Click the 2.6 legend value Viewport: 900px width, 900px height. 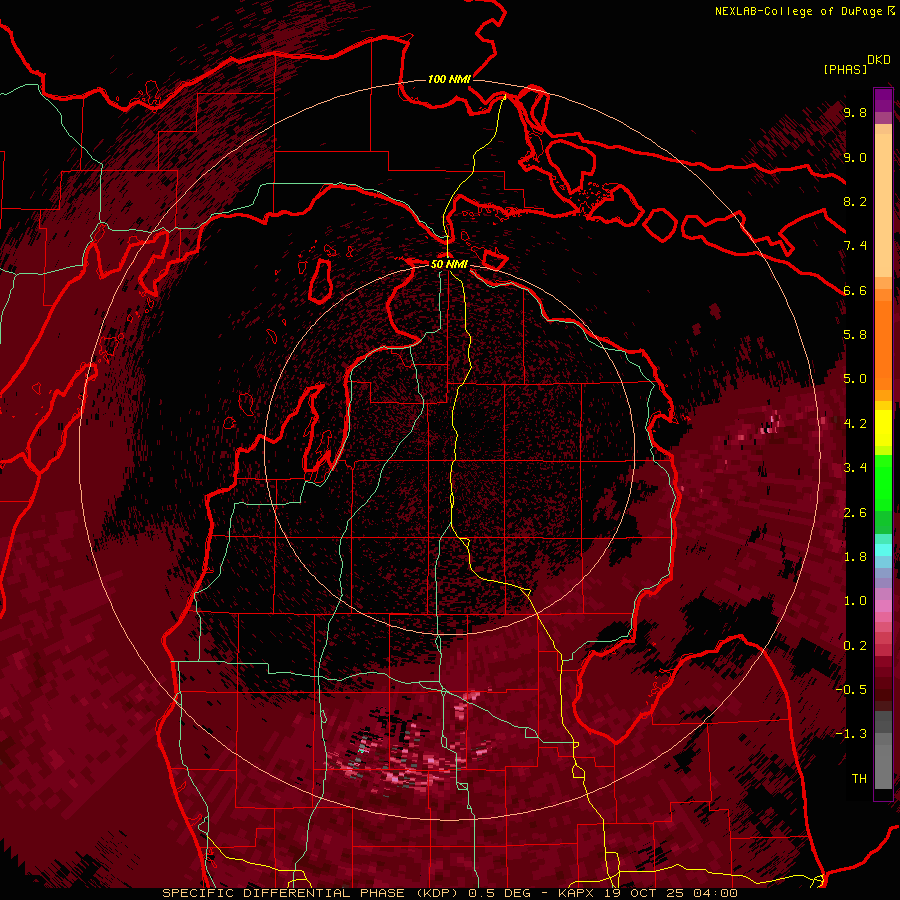(x=855, y=513)
